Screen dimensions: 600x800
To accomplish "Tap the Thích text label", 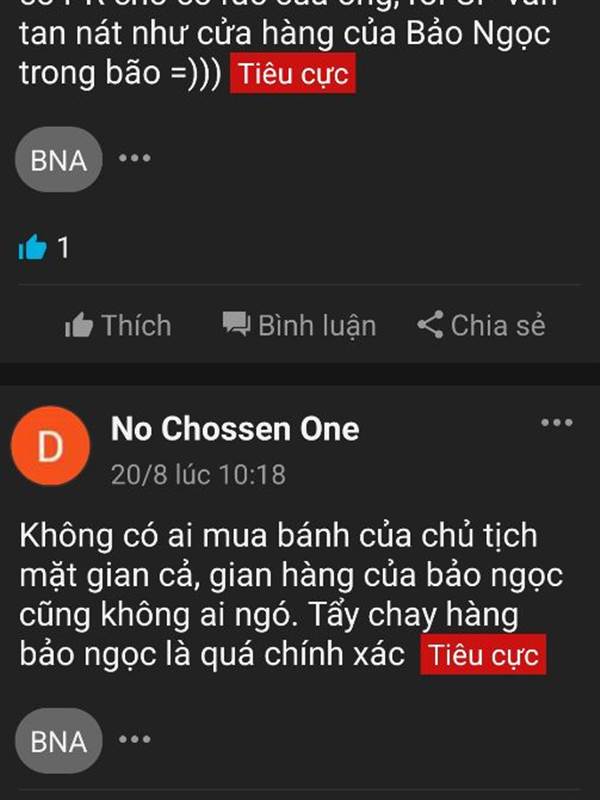I will pos(136,326).
